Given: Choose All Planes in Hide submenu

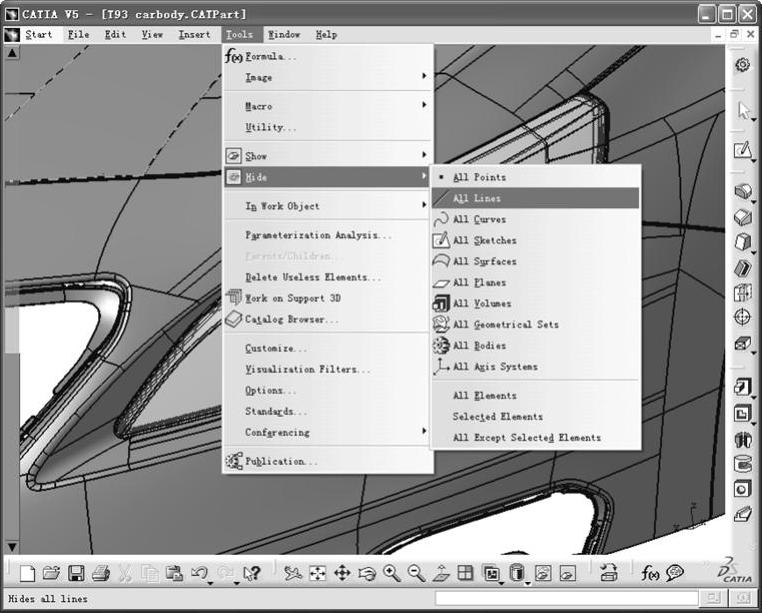Looking at the screenshot, I should (536, 282).
